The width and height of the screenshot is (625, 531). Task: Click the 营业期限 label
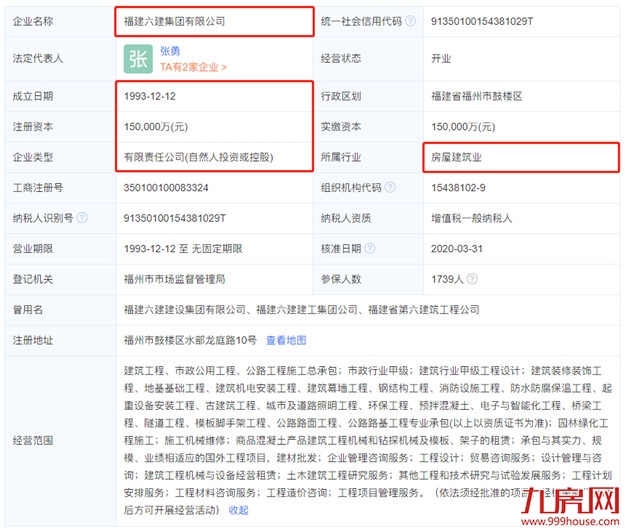[x=33, y=248]
